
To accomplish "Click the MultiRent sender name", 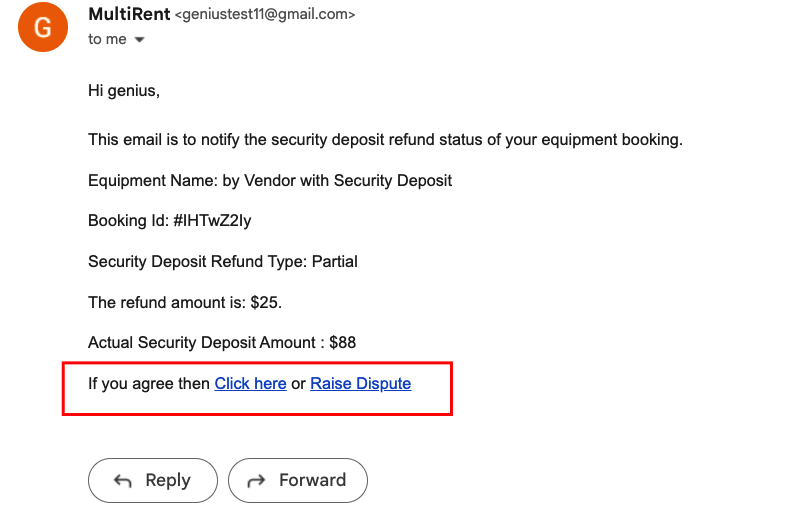I will point(129,15).
